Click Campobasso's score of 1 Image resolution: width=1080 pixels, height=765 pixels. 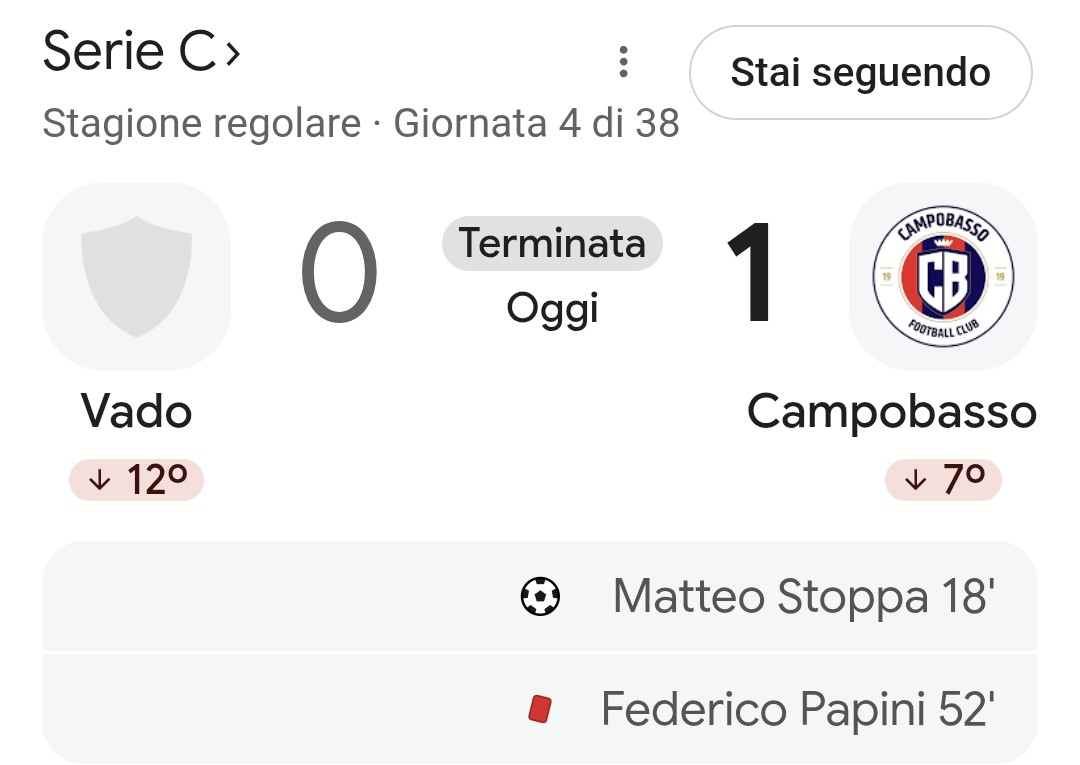(750, 273)
